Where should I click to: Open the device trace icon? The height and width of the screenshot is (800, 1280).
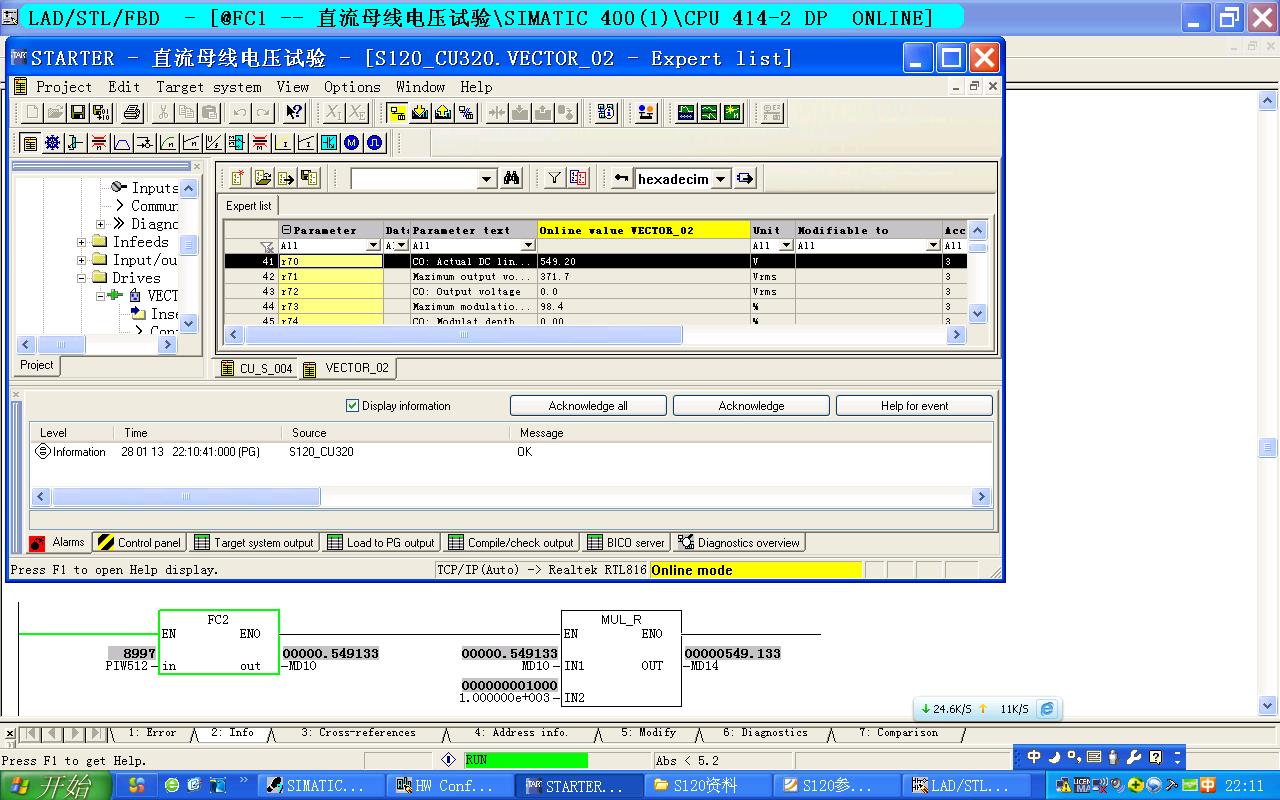pyautogui.click(x=686, y=113)
